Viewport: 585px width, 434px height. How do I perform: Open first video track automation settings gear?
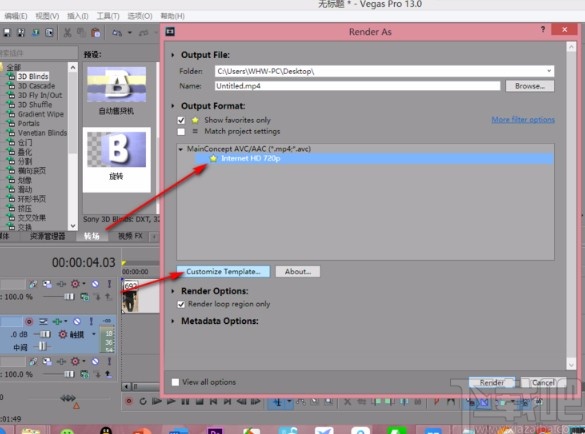(75, 284)
